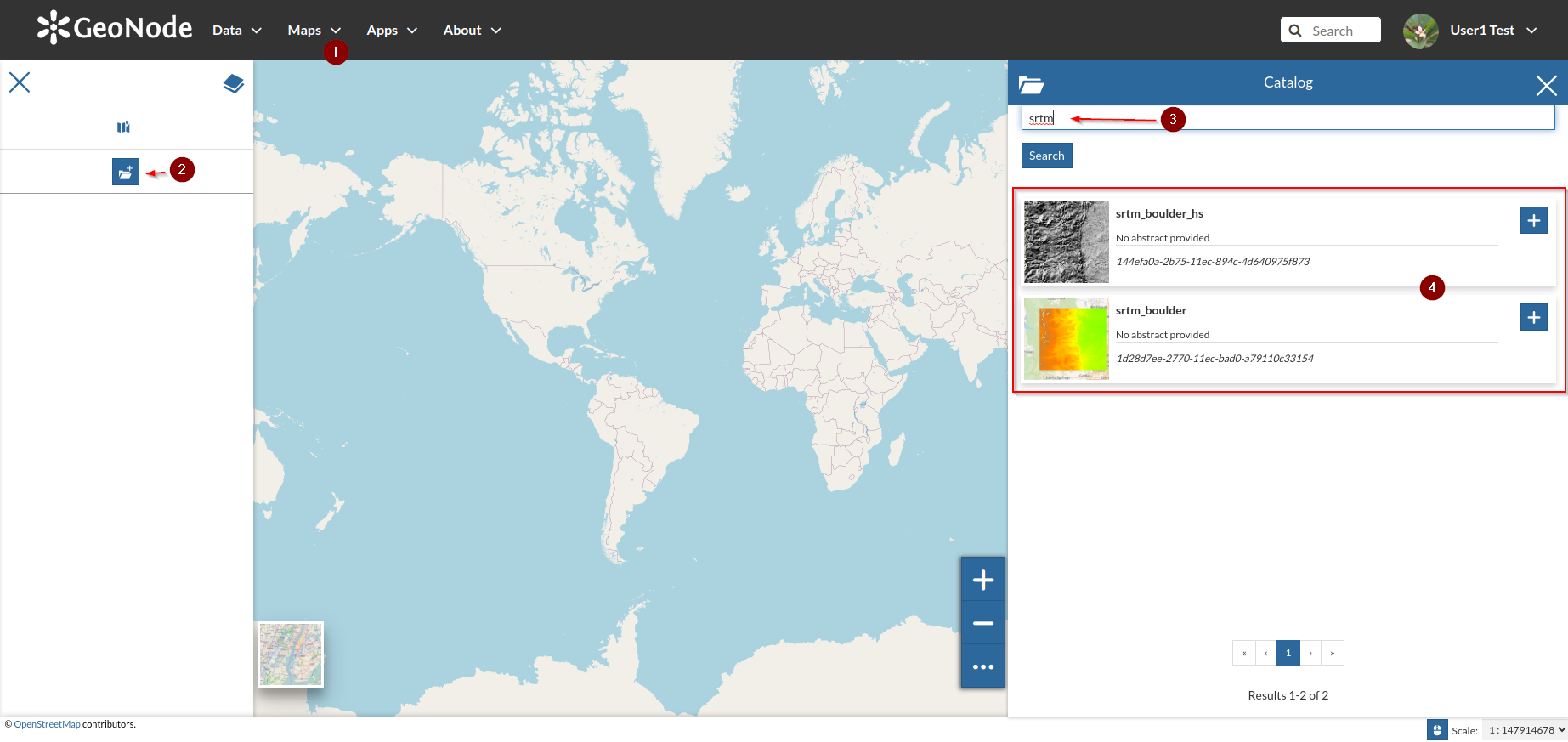Click the catalog search text field
The width and height of the screenshot is (1568, 742).
click(x=1288, y=118)
